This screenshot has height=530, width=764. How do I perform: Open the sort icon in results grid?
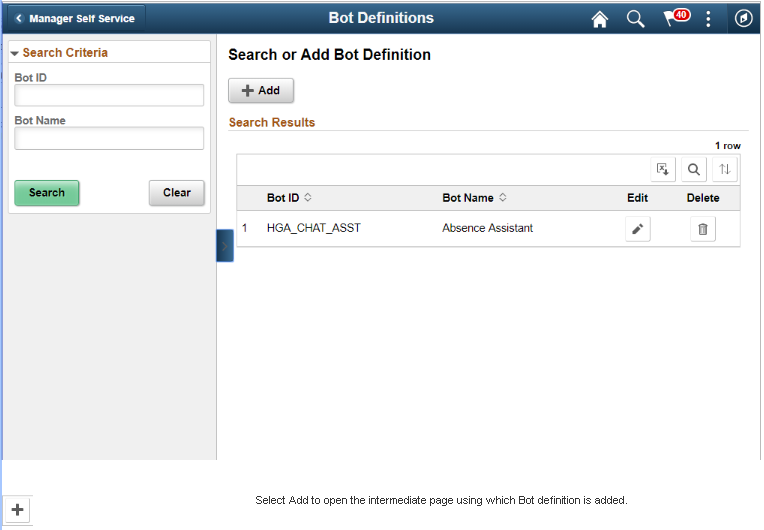[x=725, y=169]
